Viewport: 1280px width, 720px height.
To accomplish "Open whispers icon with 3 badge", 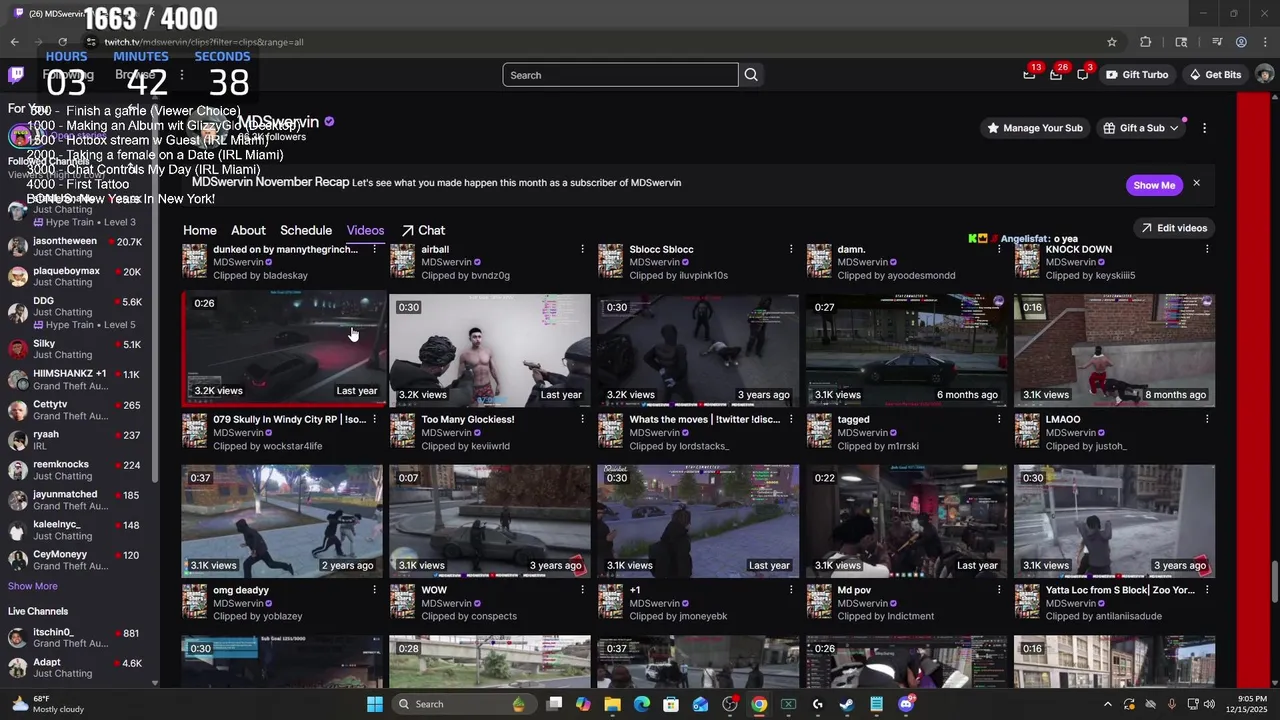I will (x=1083, y=75).
